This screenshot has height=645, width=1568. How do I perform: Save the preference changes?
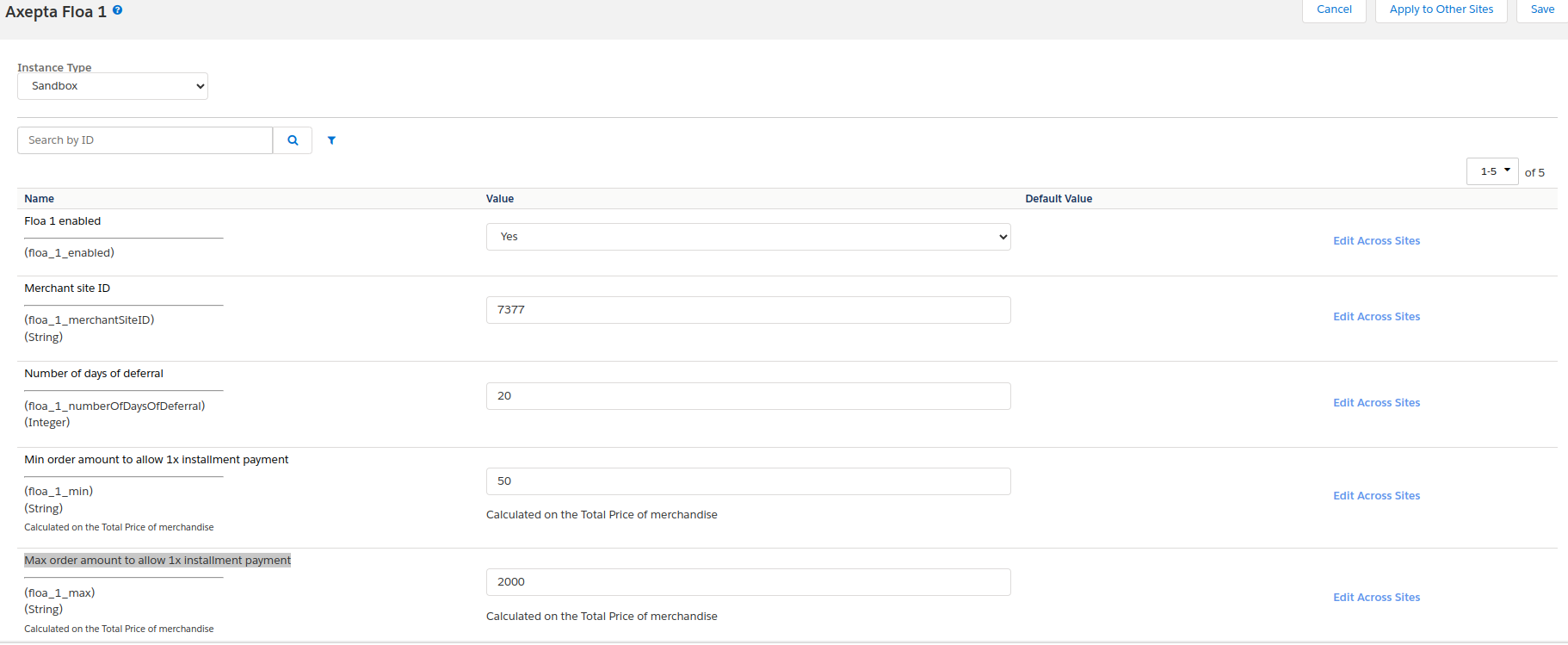[x=1541, y=9]
